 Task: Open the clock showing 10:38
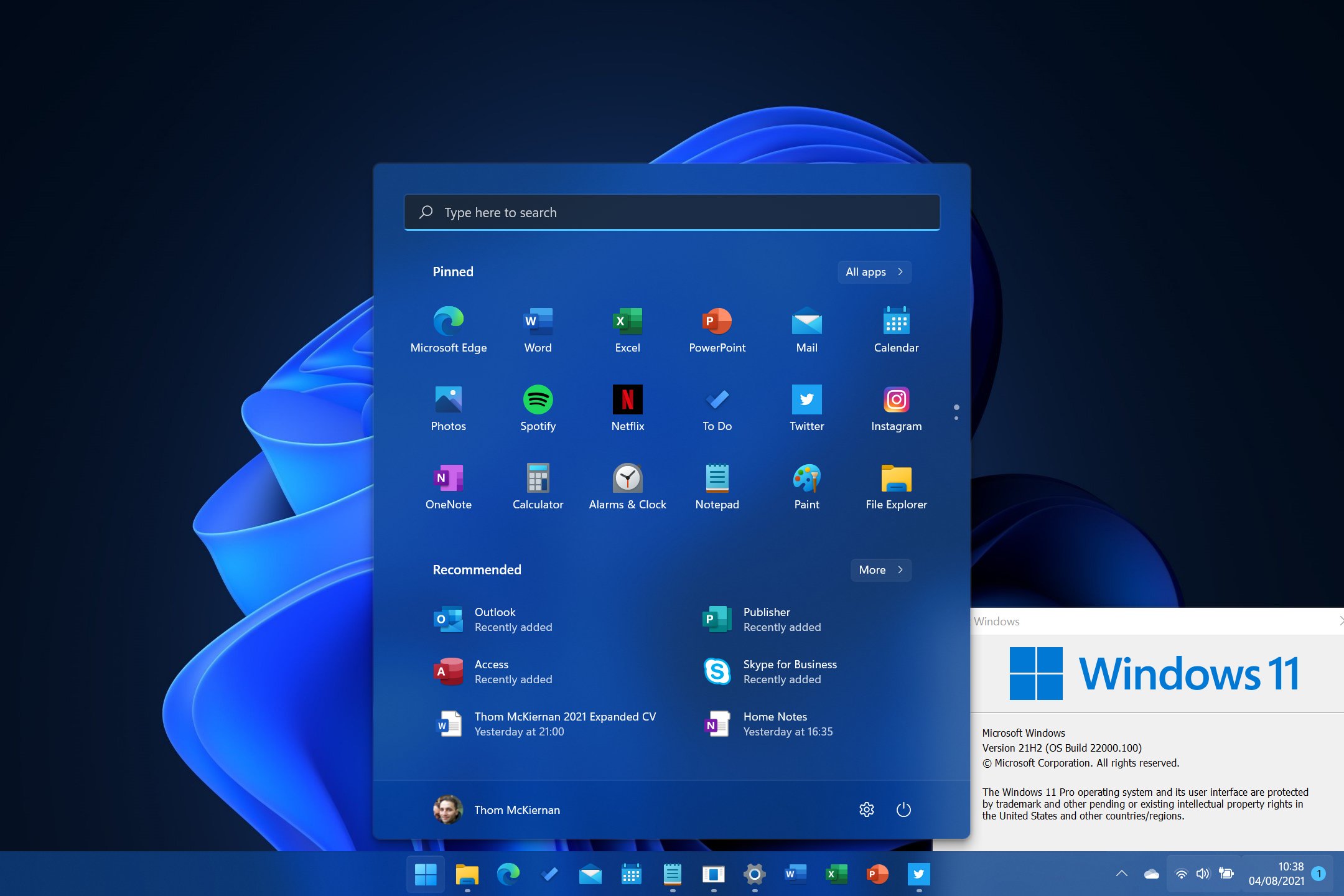[x=1276, y=874]
